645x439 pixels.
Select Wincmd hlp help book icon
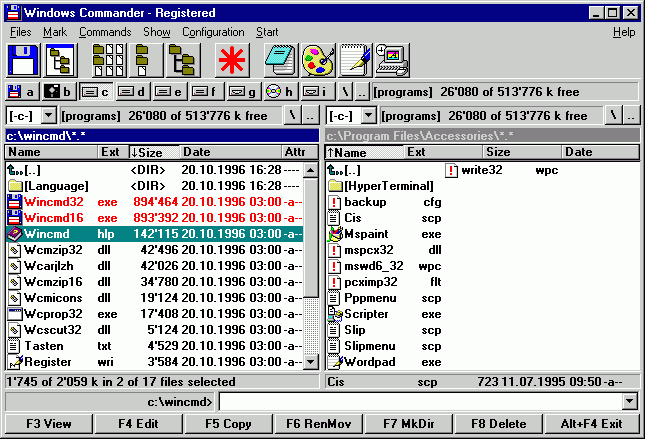pyautogui.click(x=14, y=234)
